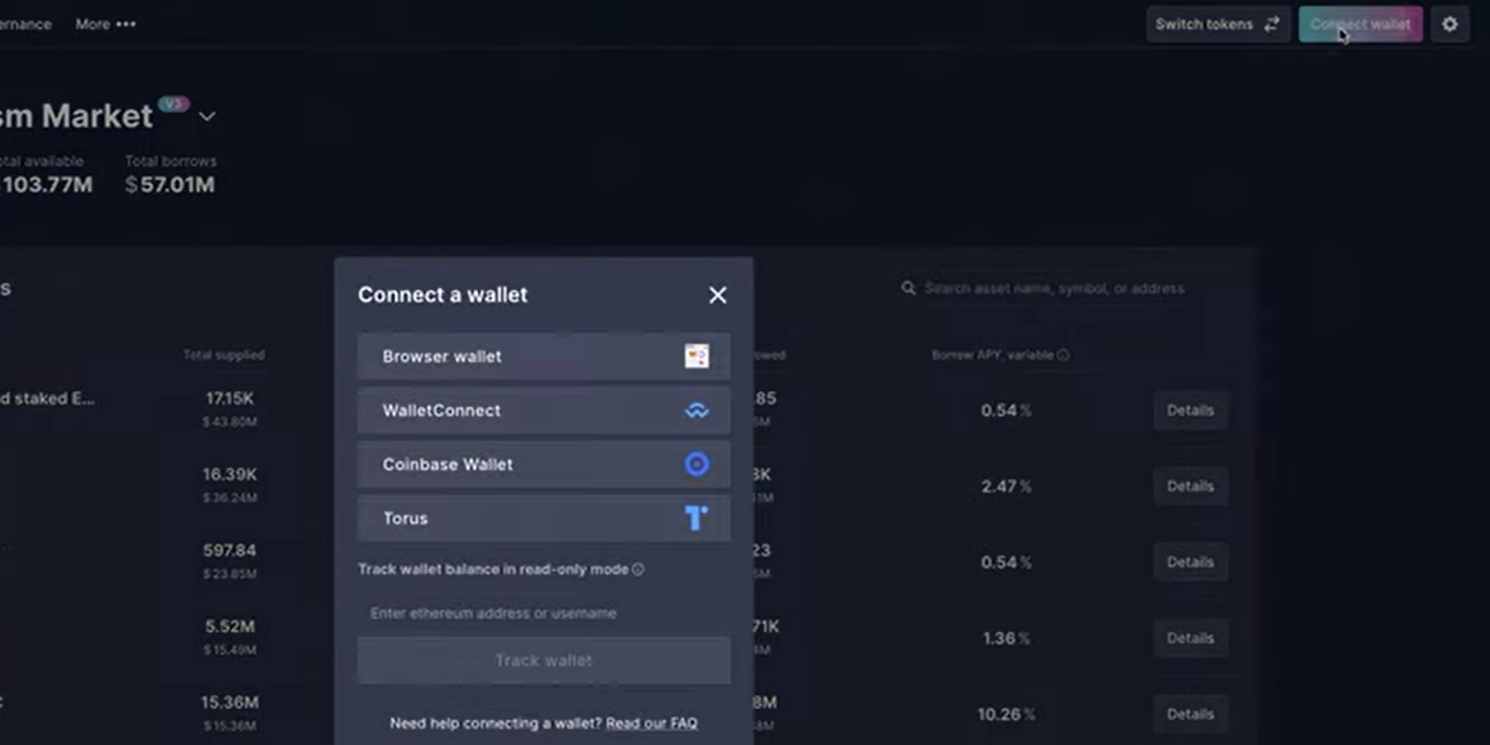Viewport: 1490px width, 745px height.
Task: Open the Read our FAQ link
Action: (x=651, y=723)
